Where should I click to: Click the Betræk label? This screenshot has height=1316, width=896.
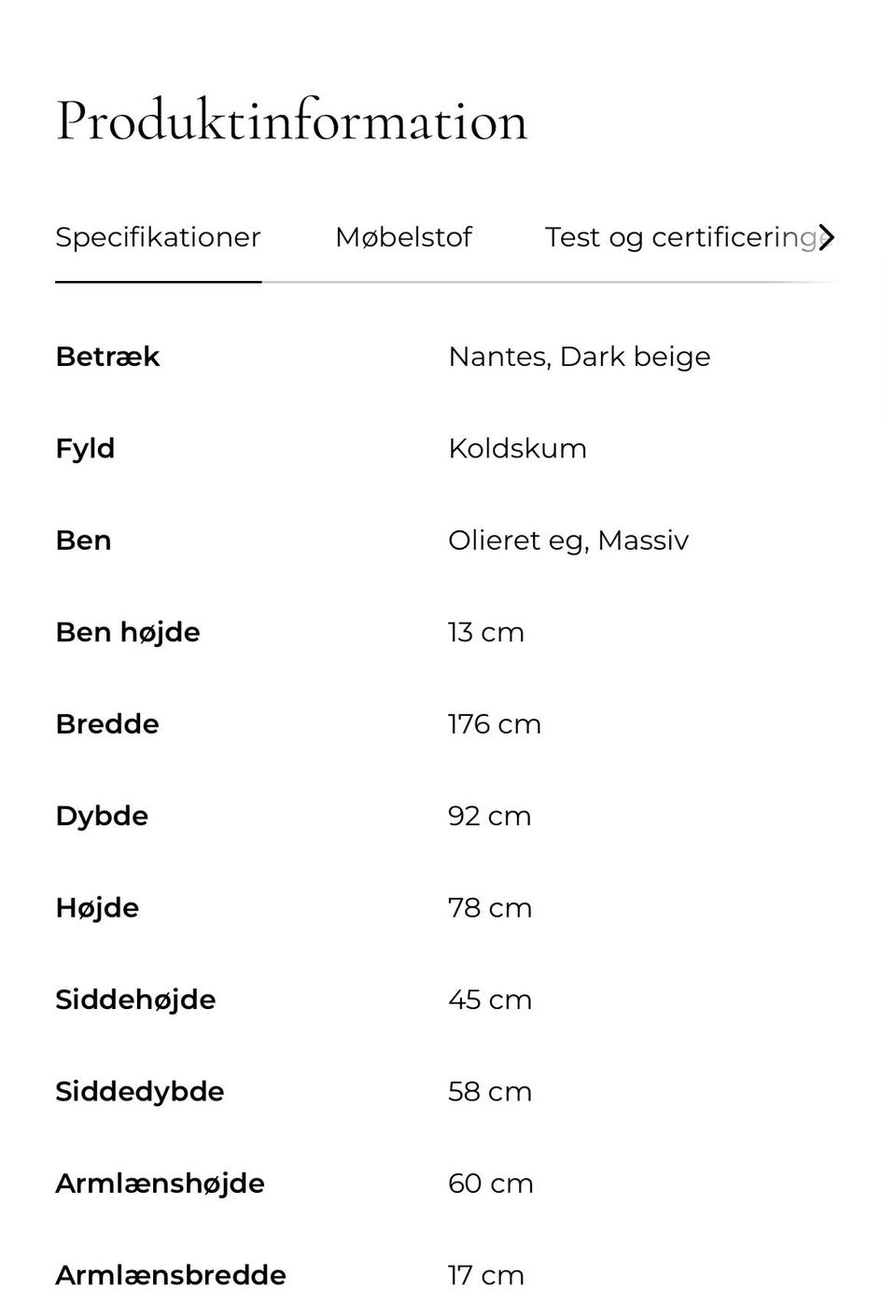[107, 357]
